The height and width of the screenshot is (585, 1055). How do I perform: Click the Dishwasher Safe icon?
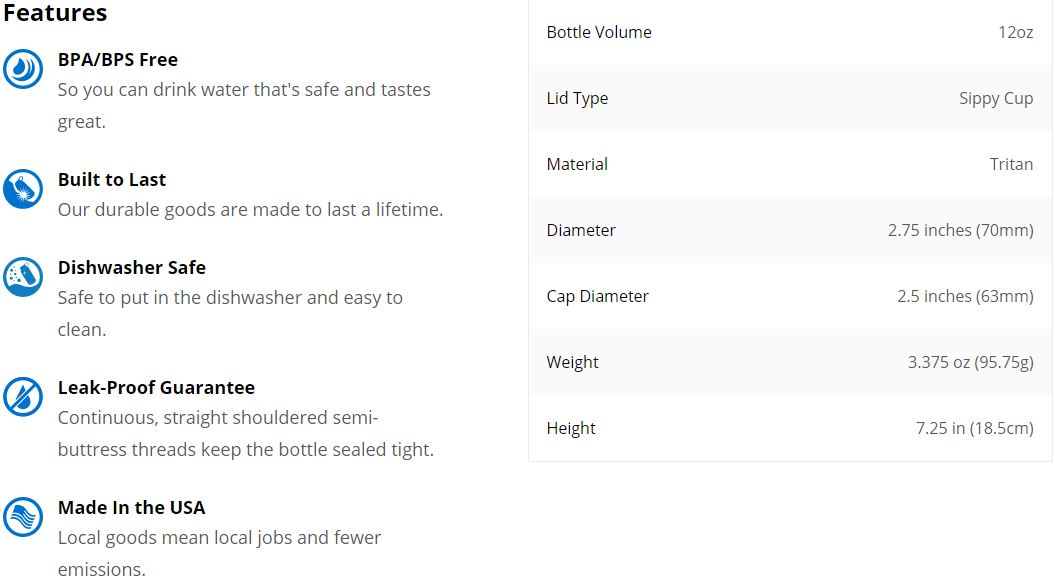pos(23,277)
